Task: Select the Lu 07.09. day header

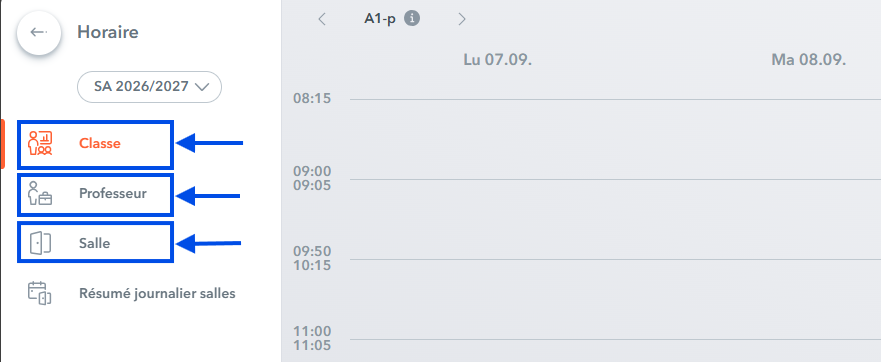Action: click(x=497, y=60)
